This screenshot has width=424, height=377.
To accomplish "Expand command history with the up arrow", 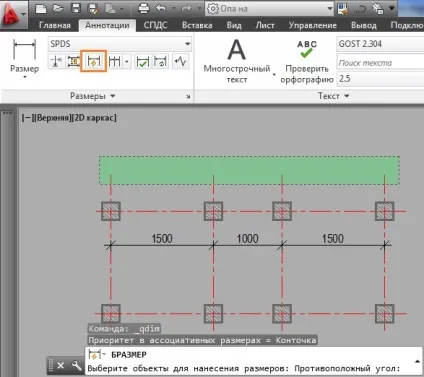I will 417,361.
